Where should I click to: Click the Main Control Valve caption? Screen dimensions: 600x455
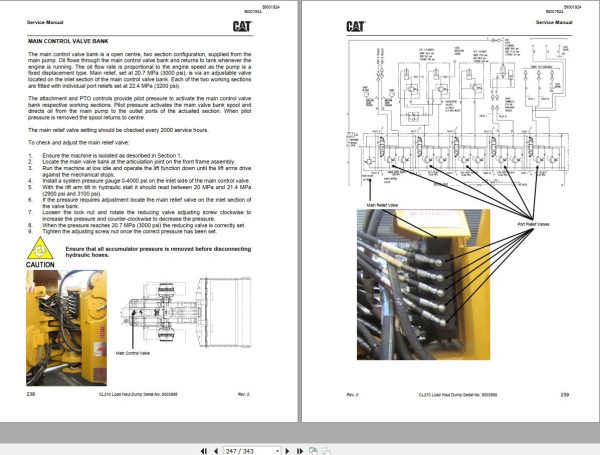[133, 353]
